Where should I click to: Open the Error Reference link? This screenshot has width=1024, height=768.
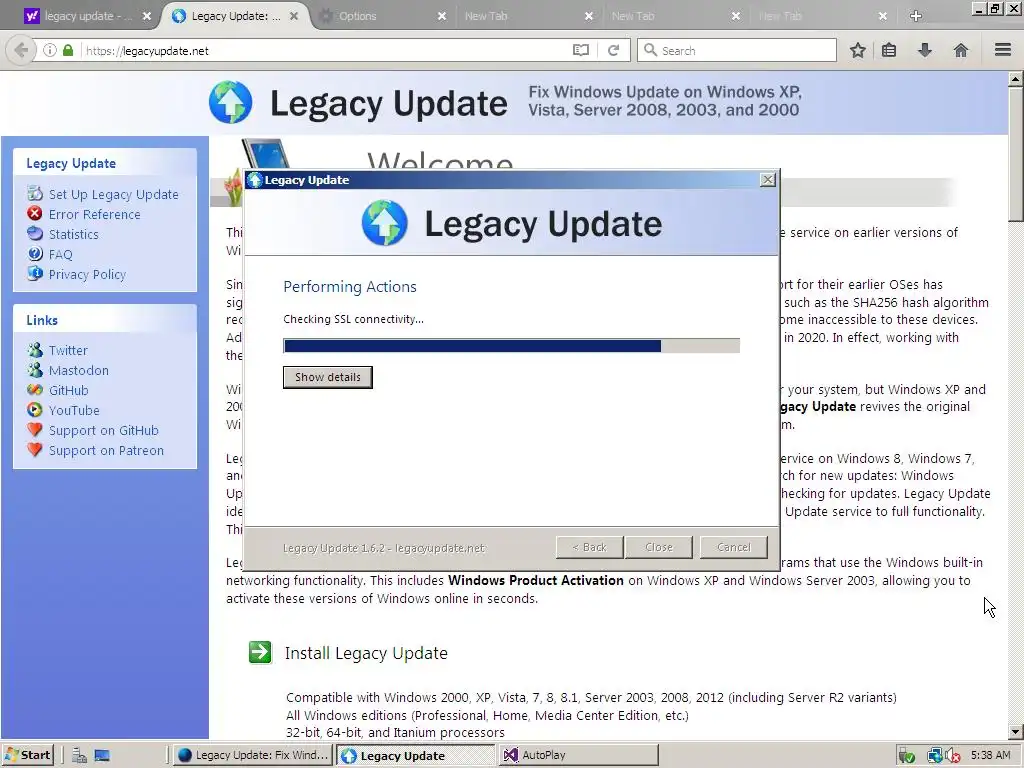click(x=95, y=214)
